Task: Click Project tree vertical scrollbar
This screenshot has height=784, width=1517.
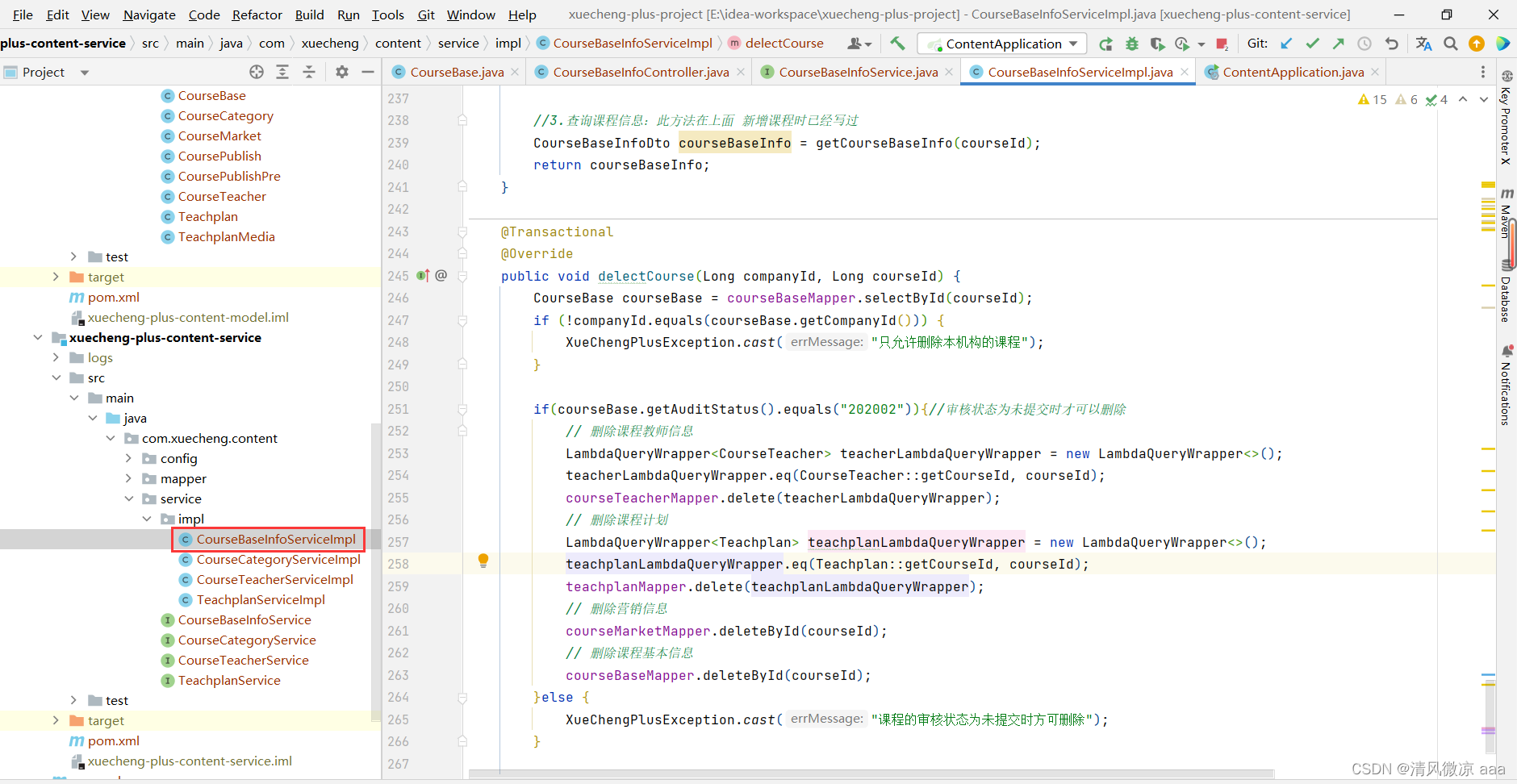Action: point(375,573)
